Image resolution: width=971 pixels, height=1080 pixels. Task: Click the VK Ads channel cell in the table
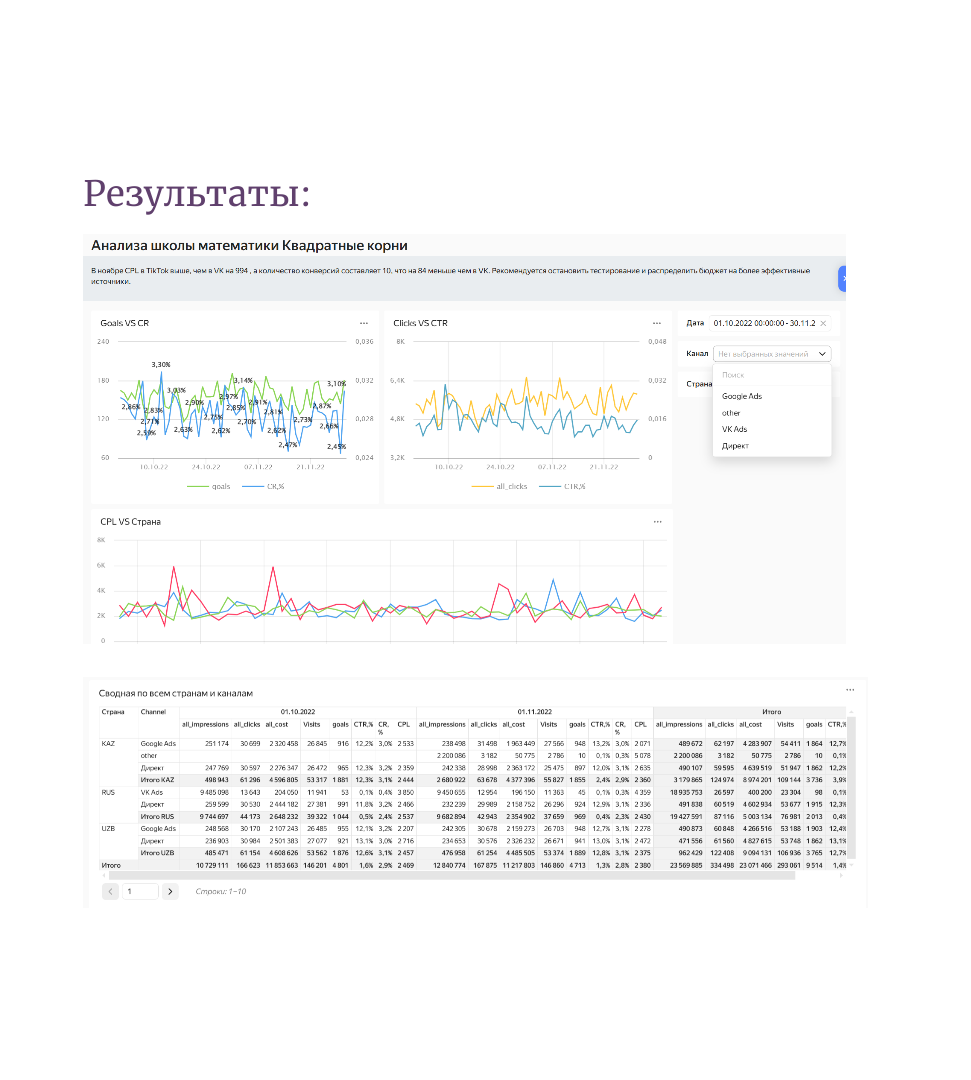152,793
